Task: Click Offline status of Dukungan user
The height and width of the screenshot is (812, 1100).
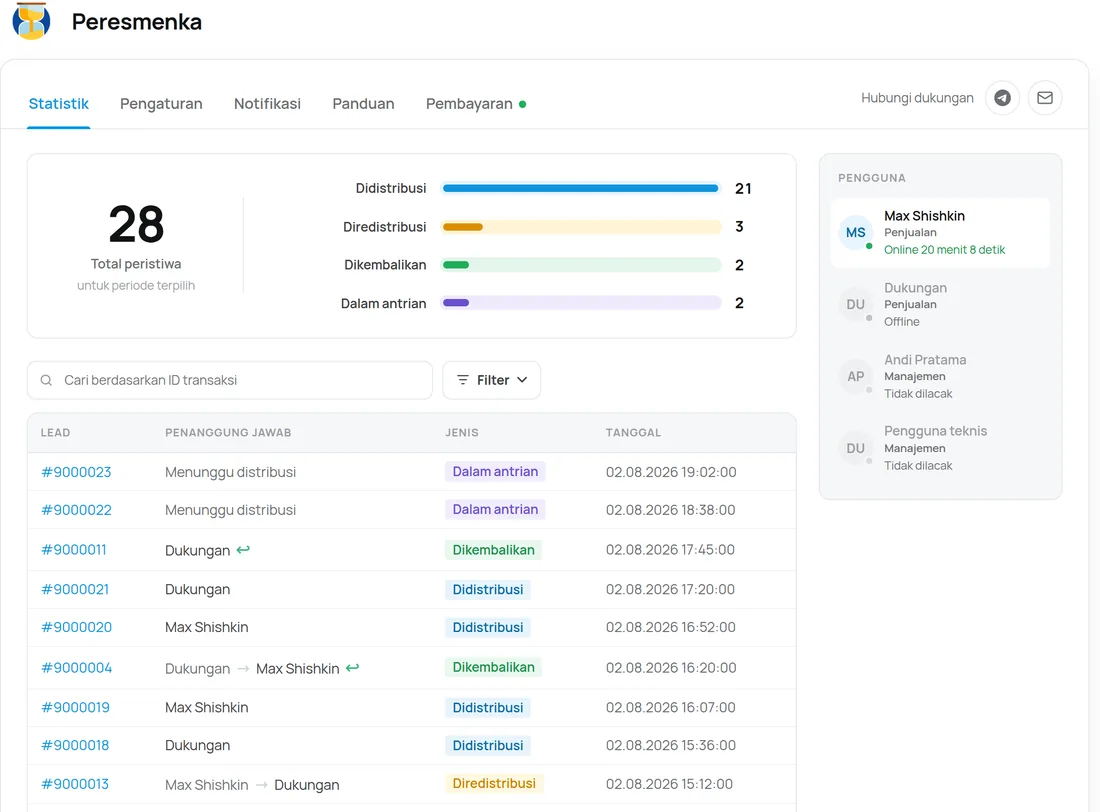Action: [901, 321]
